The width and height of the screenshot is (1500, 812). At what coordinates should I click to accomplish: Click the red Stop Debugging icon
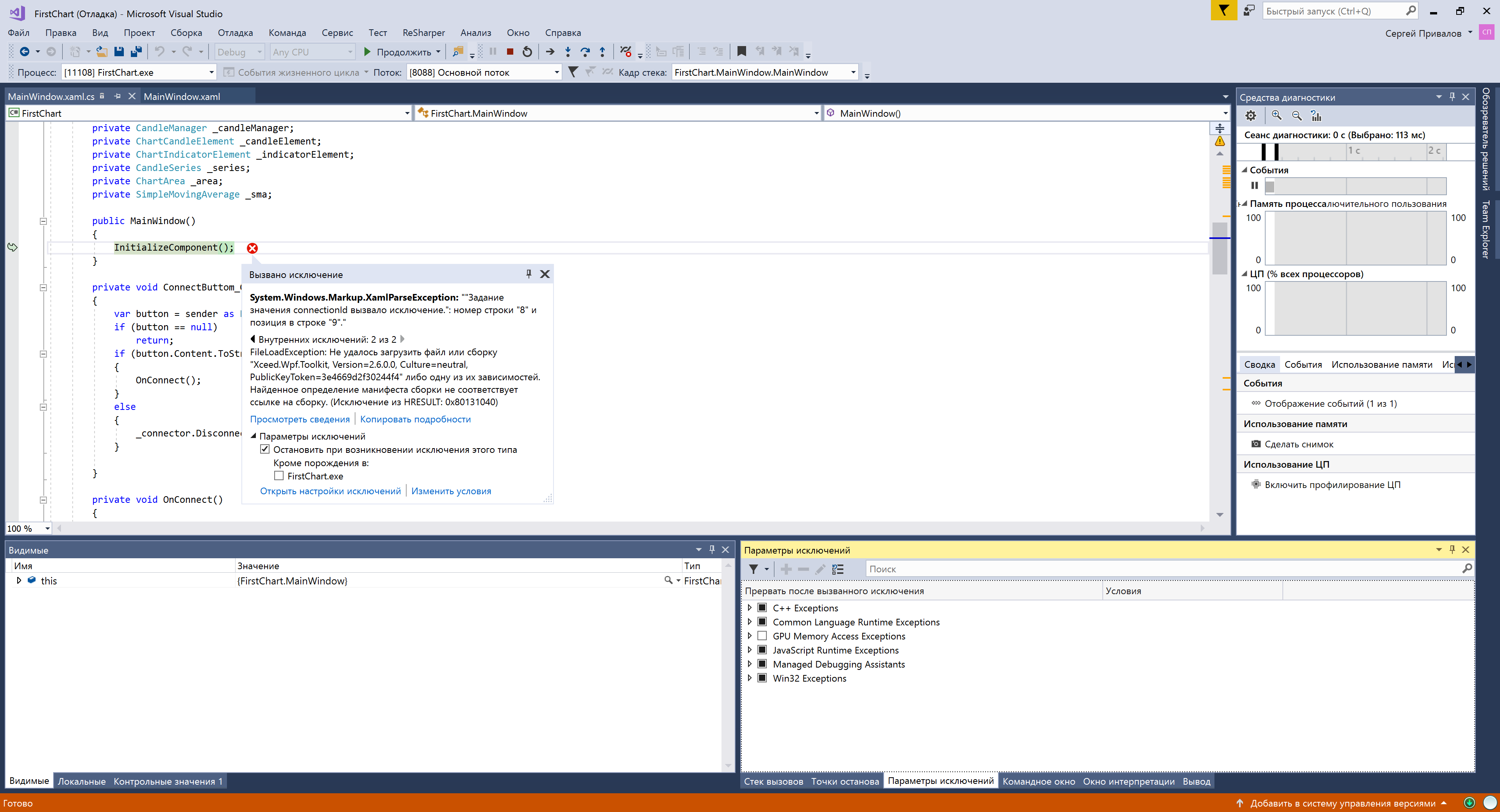click(509, 52)
